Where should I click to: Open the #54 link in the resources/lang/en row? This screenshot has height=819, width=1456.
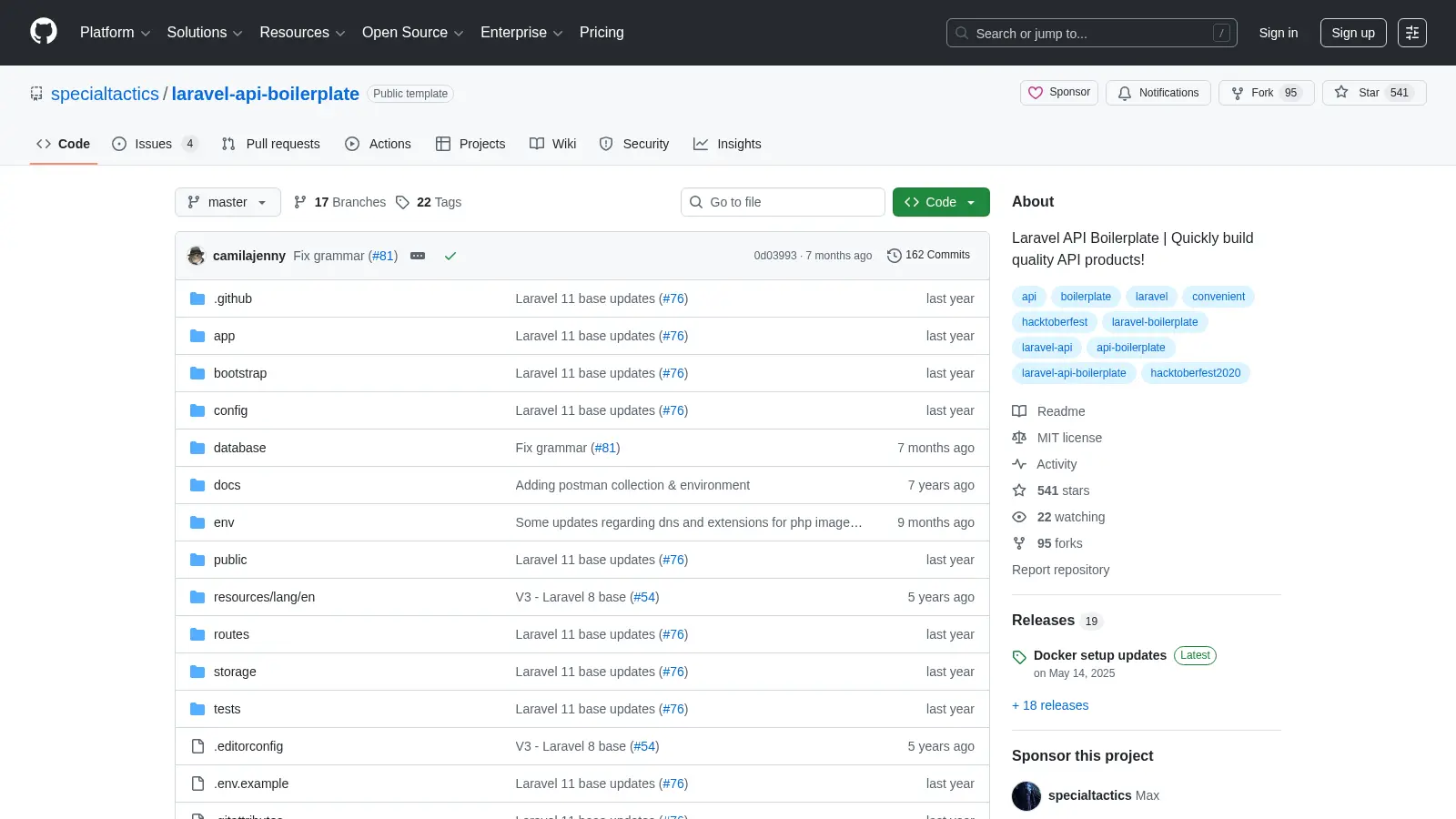click(644, 597)
